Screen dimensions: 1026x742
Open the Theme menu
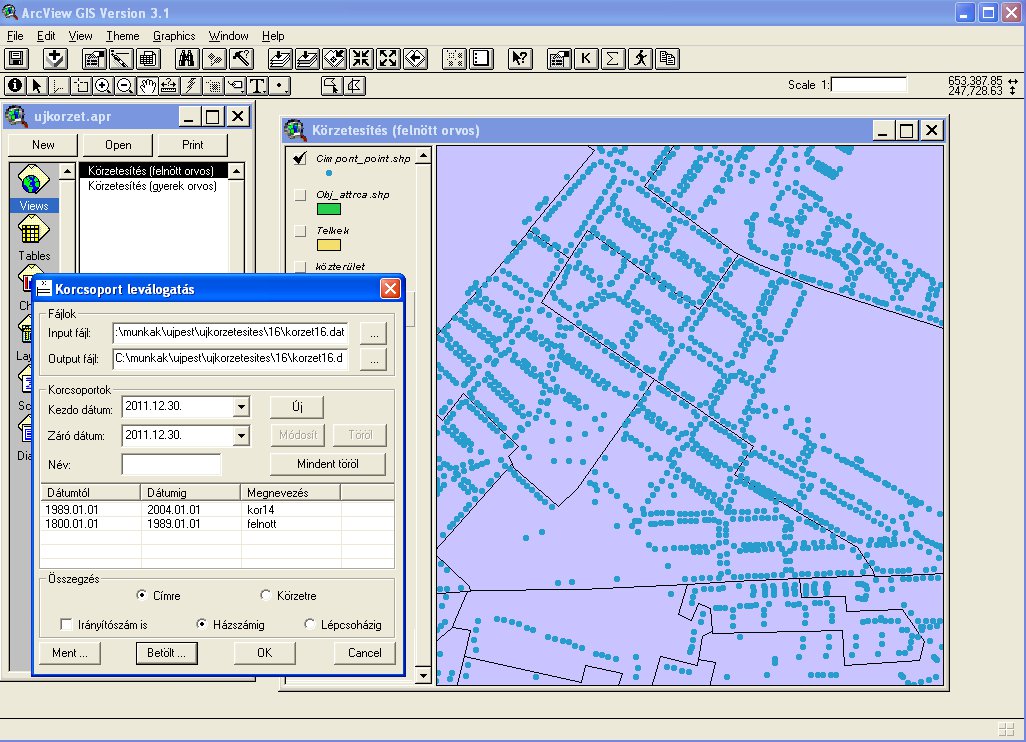pyautogui.click(x=123, y=36)
